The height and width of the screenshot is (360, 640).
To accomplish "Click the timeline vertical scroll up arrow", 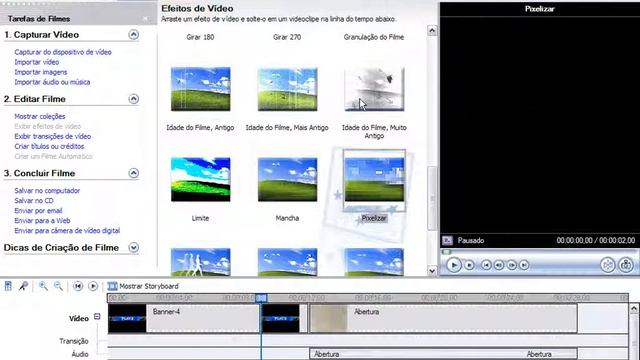I will coord(634,309).
